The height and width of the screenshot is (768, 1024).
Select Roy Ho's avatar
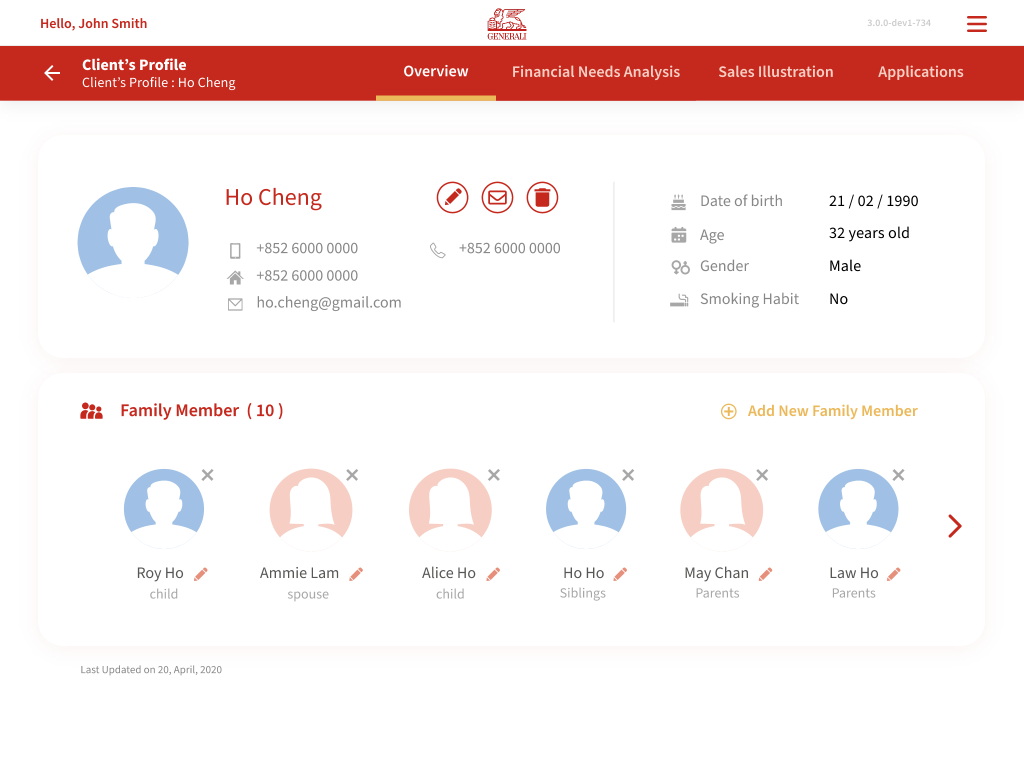(x=164, y=508)
